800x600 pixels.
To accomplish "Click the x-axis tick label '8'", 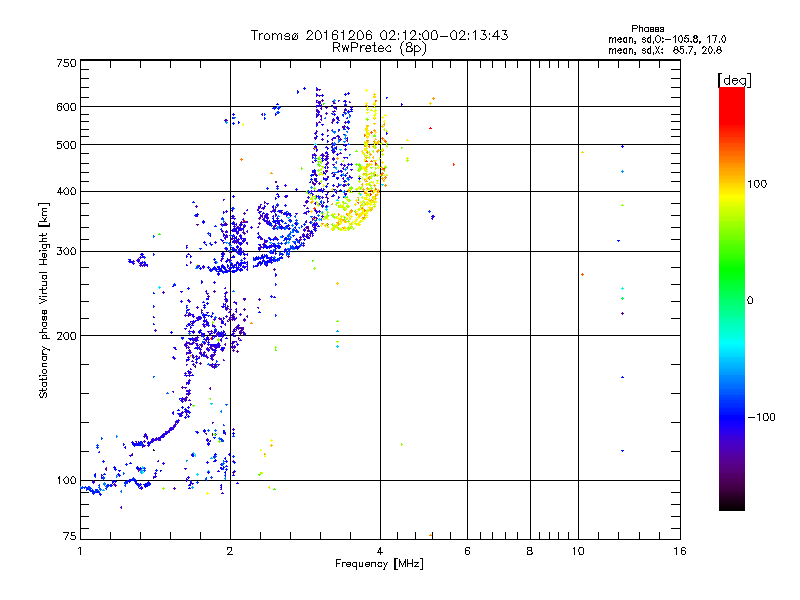I will [530, 551].
